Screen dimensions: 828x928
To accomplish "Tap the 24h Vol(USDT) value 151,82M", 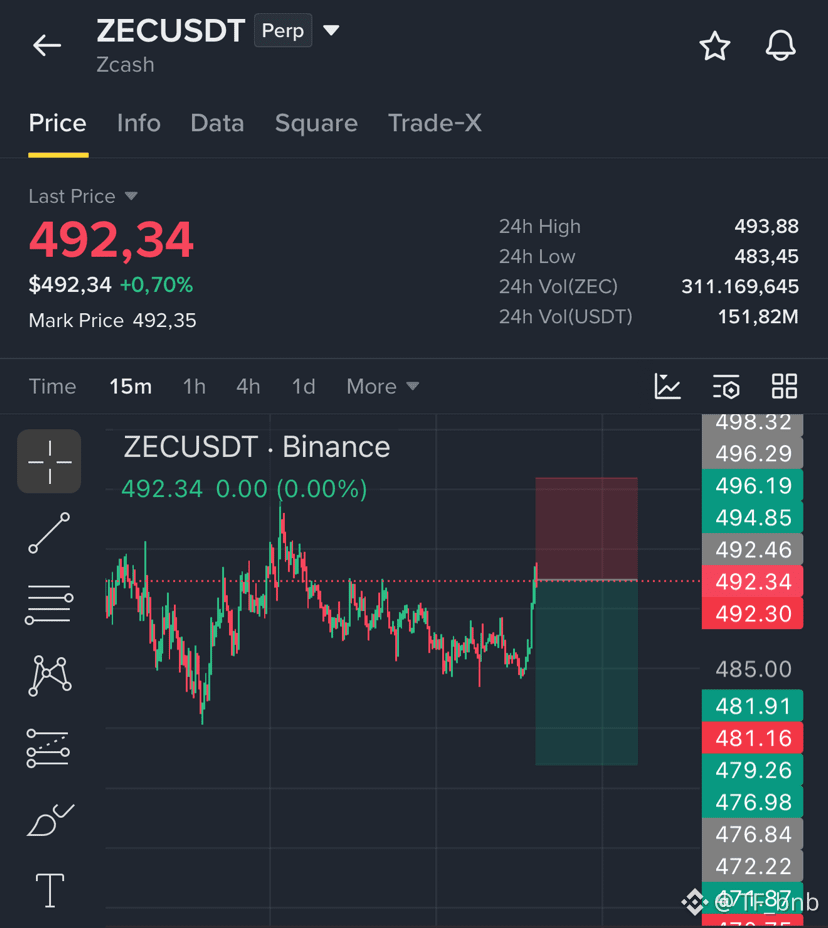I will [758, 317].
